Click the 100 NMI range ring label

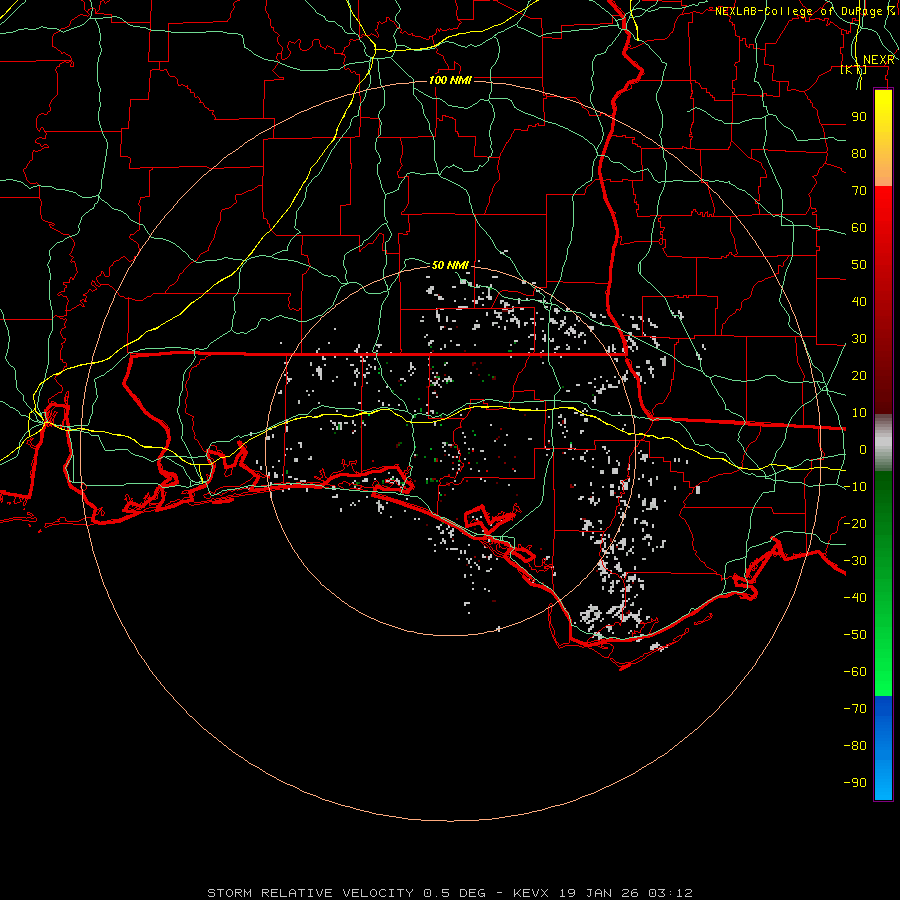click(450, 80)
